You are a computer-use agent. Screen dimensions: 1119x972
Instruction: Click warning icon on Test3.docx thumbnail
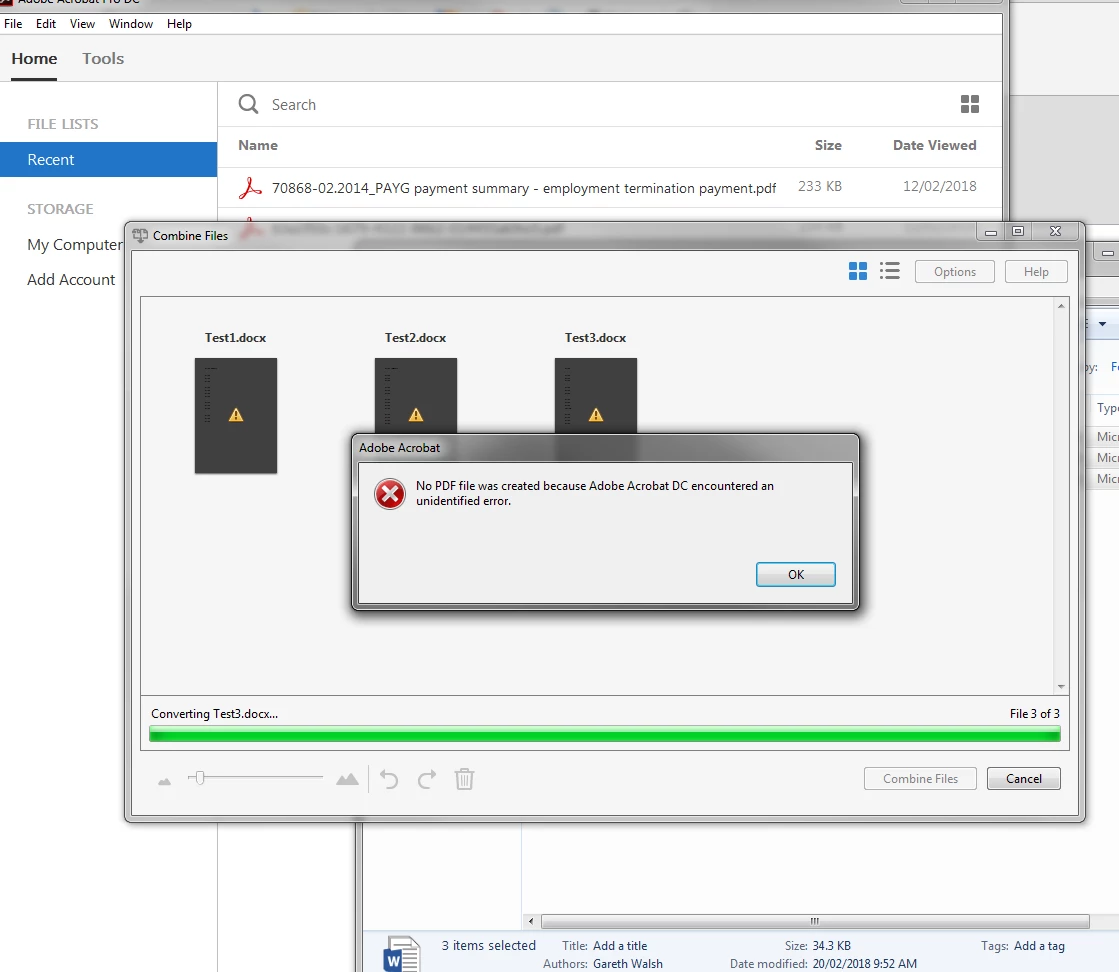point(595,415)
